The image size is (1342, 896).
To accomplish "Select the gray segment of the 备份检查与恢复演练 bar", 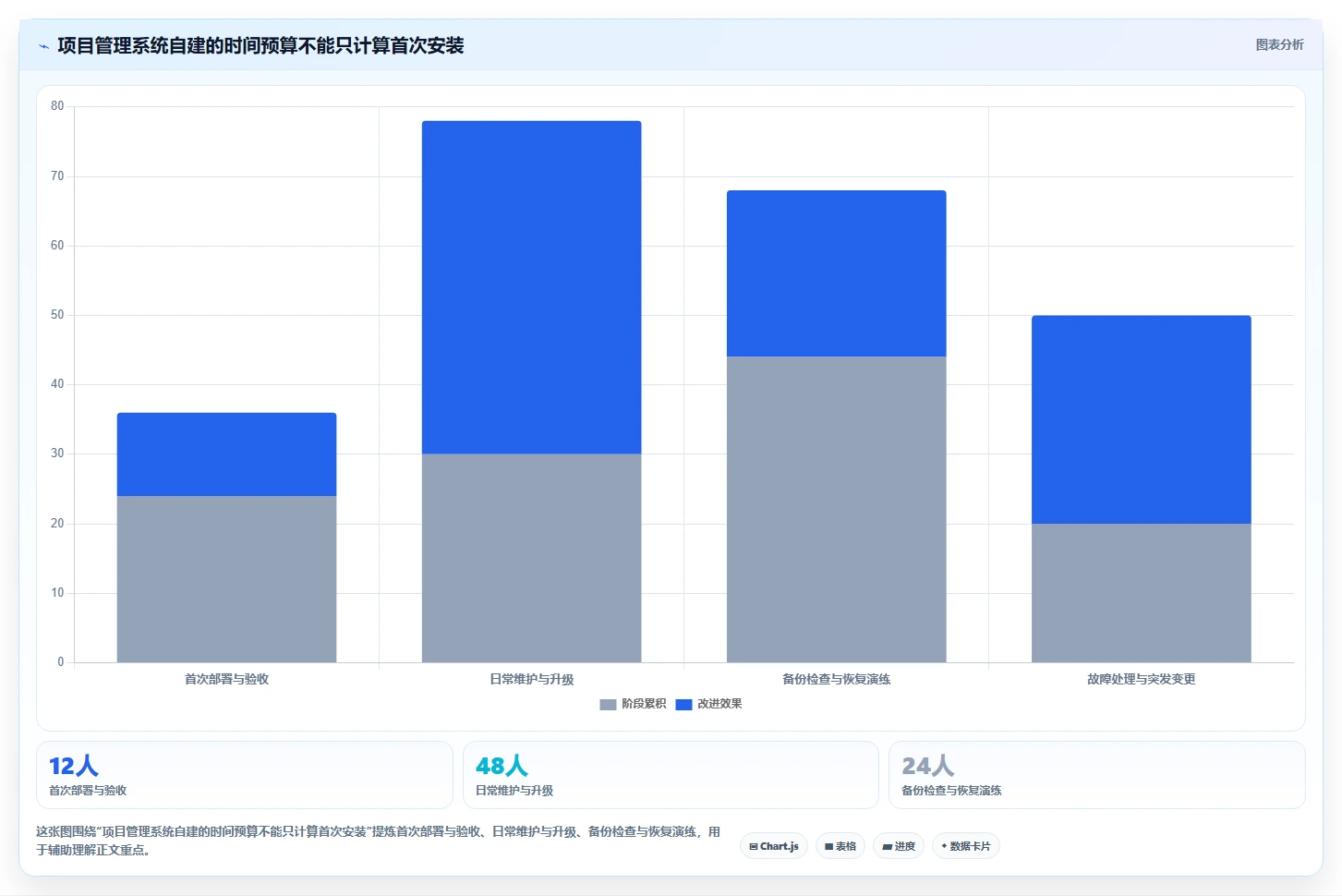I will (x=836, y=510).
